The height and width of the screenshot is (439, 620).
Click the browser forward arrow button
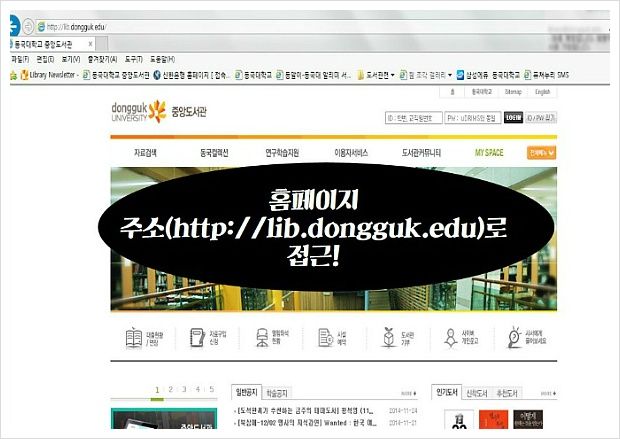tap(28, 27)
